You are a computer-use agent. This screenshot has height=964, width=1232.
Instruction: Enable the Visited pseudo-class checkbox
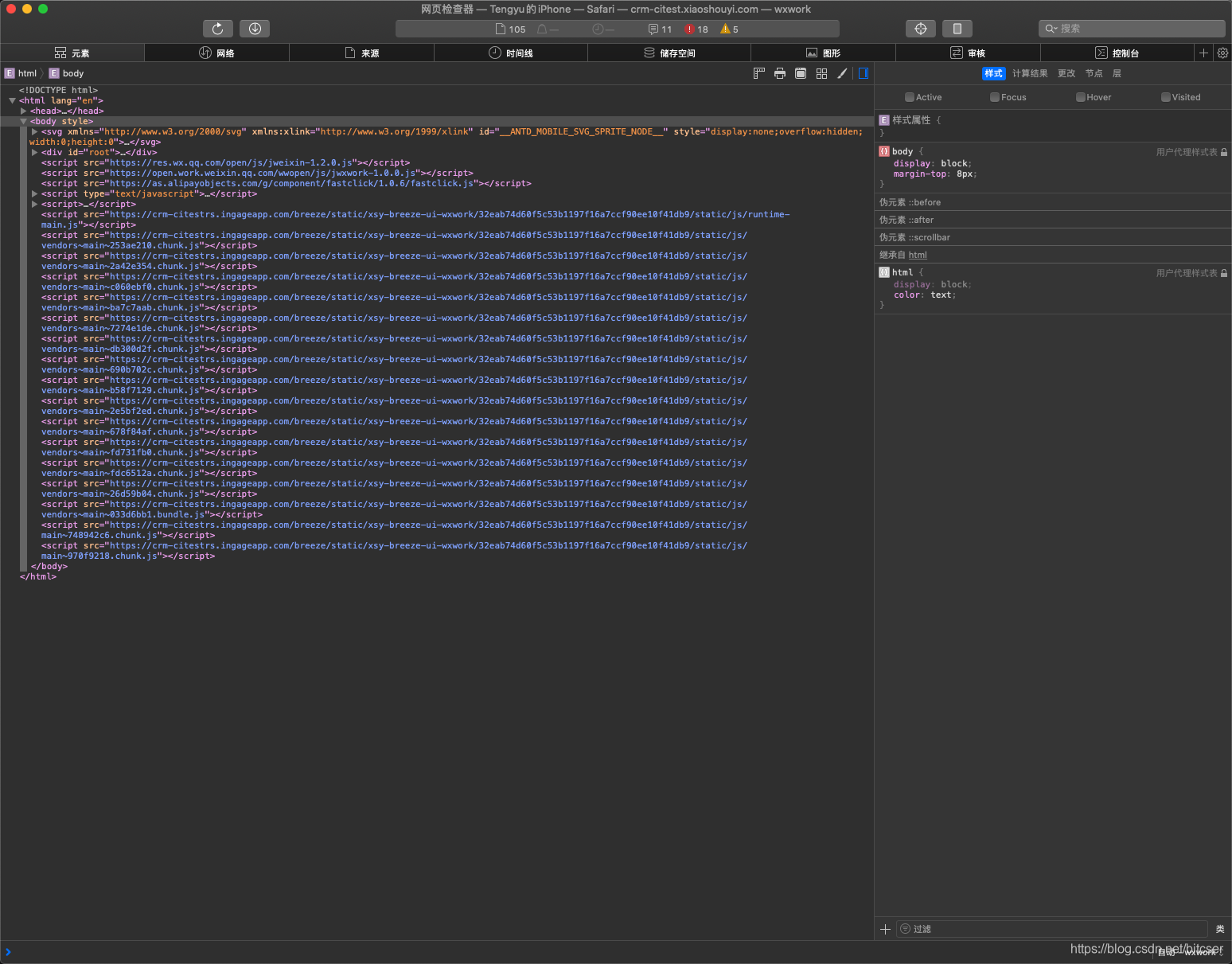coord(1165,97)
